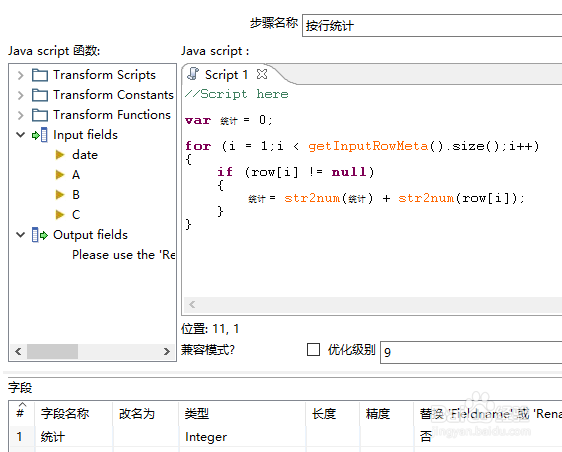This screenshot has height=452, width=562.
Task: Click getInputRowMeta in the script
Action: coord(368,146)
